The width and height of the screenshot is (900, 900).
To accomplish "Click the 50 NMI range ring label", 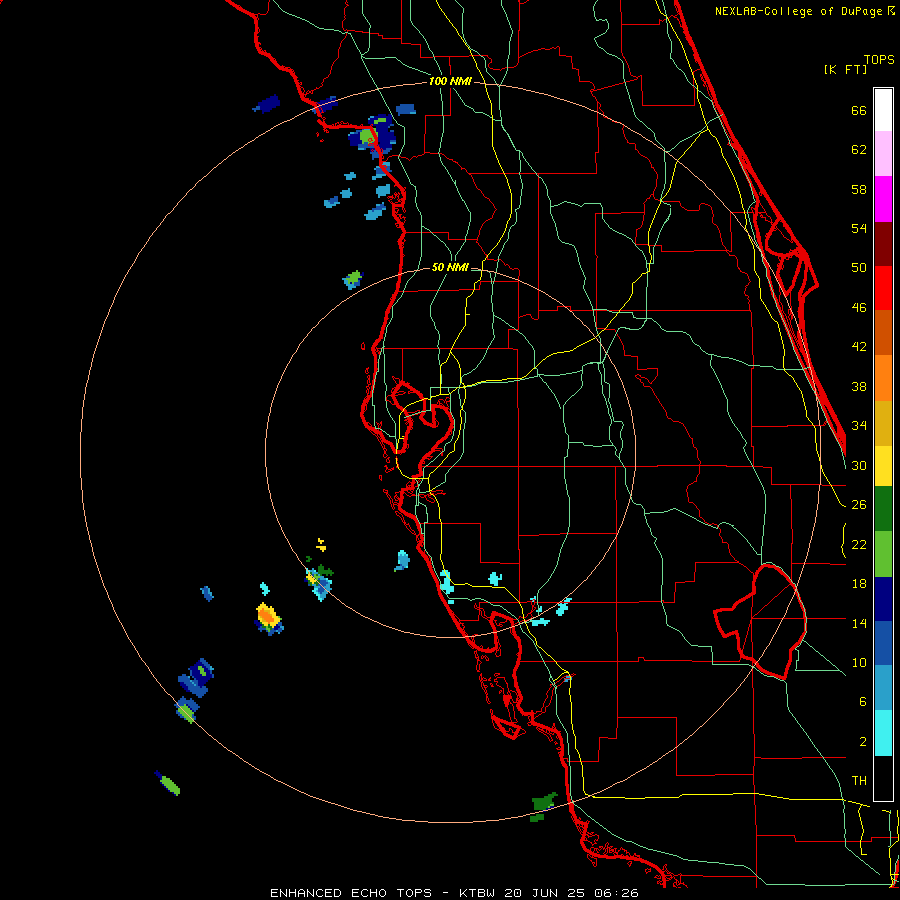I will [449, 267].
